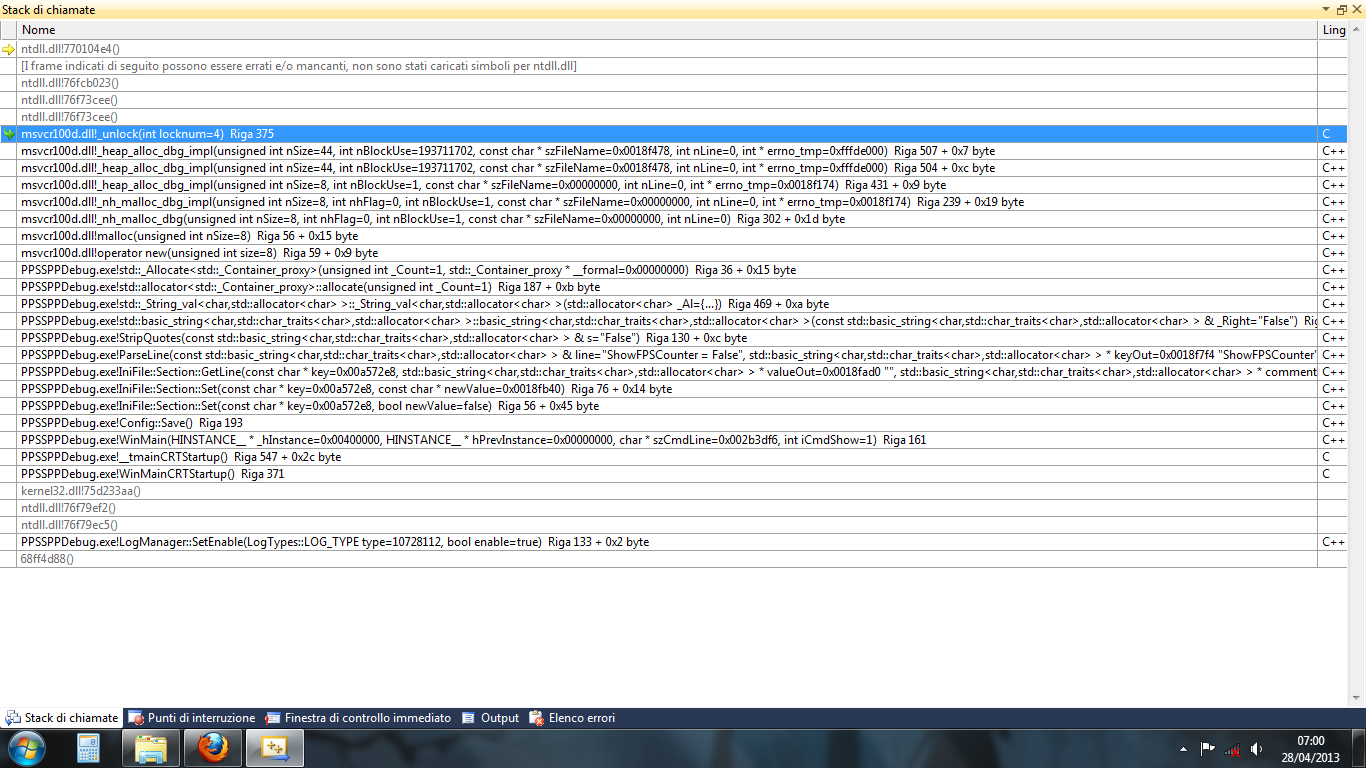Open the Call Stack panel window position dropdown
Viewport: 1366px width, 768px height.
pyautogui.click(x=1328, y=9)
